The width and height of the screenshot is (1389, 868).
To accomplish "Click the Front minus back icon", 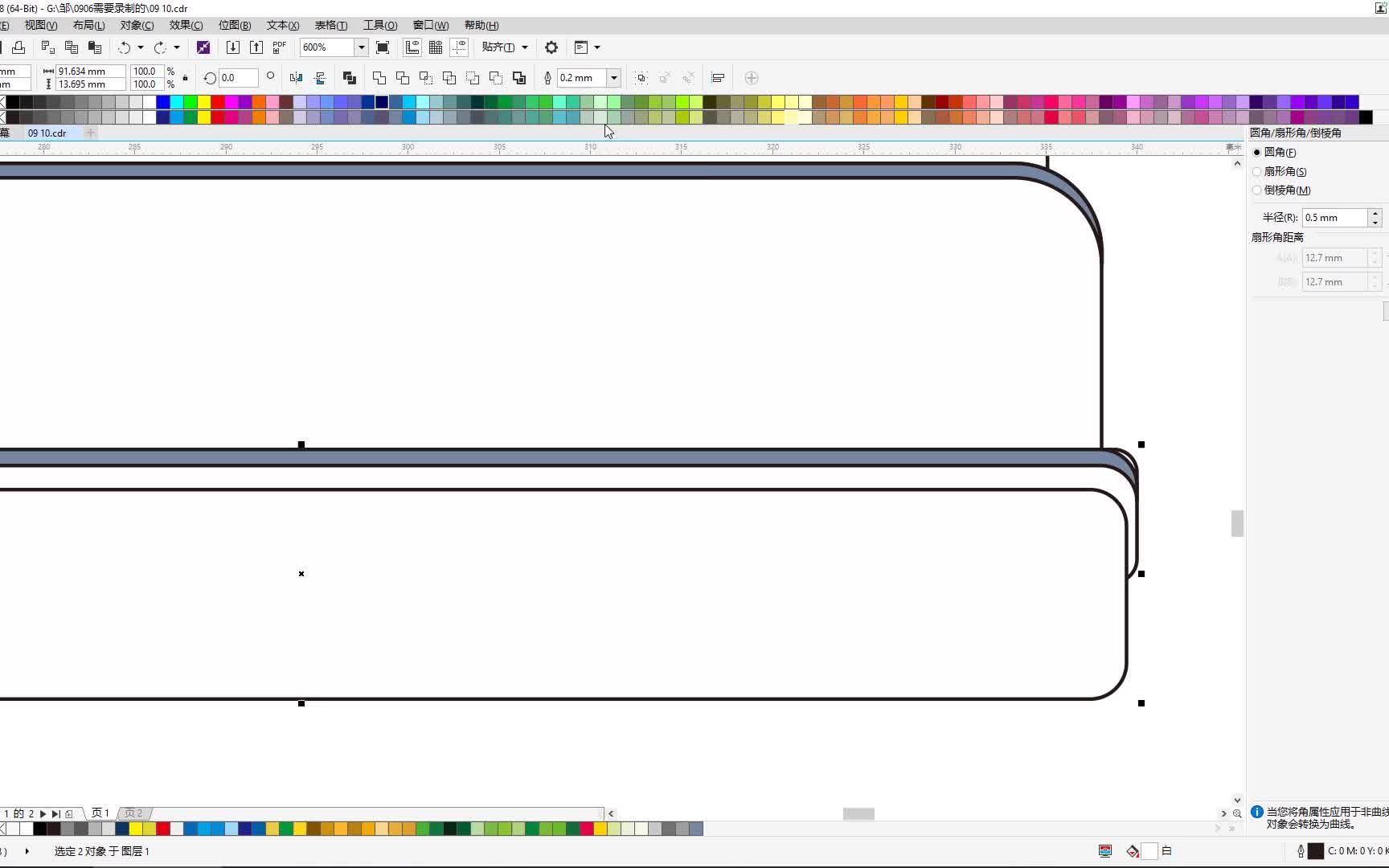I will (473, 78).
